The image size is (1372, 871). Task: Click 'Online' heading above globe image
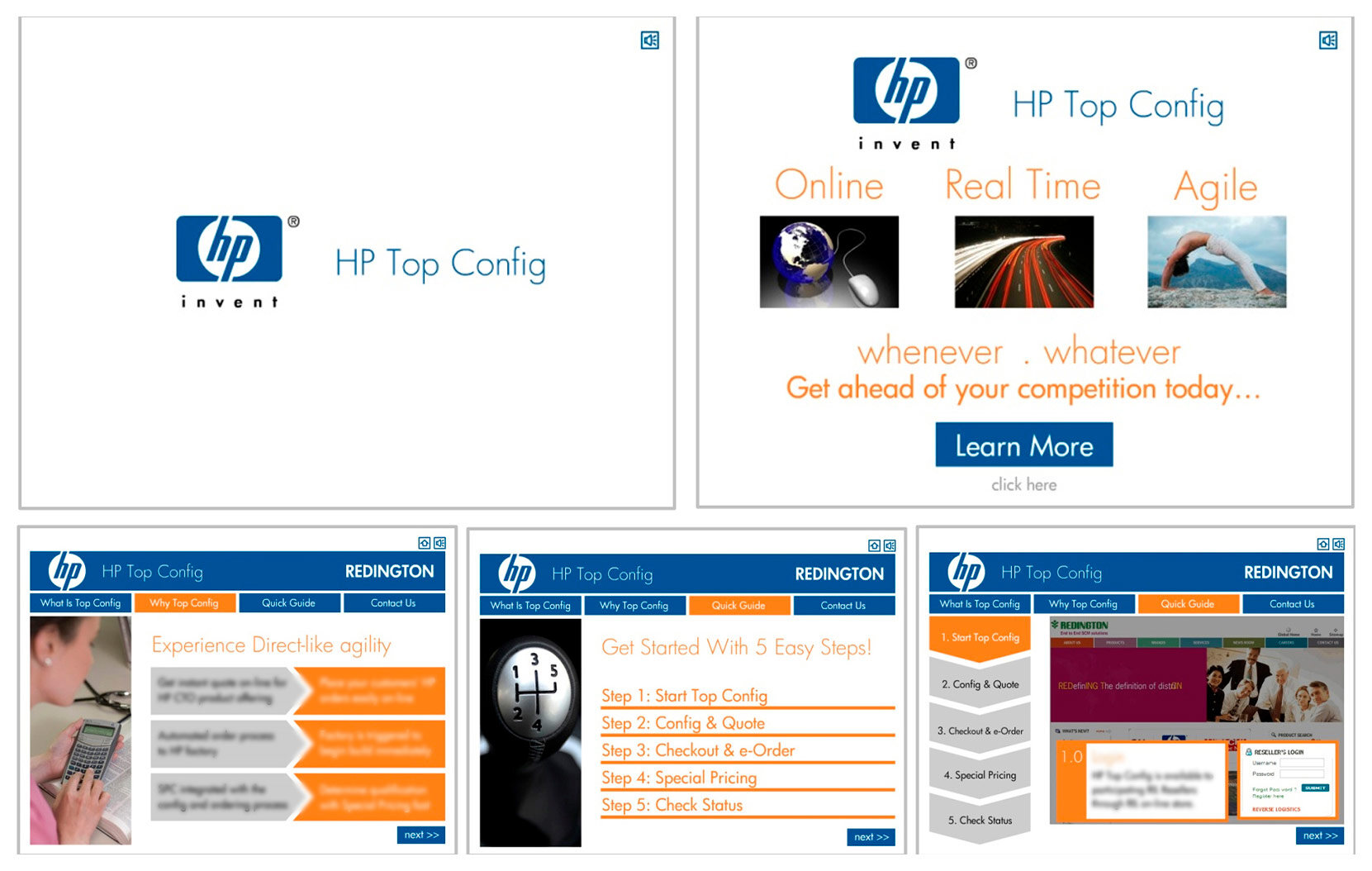point(829,184)
